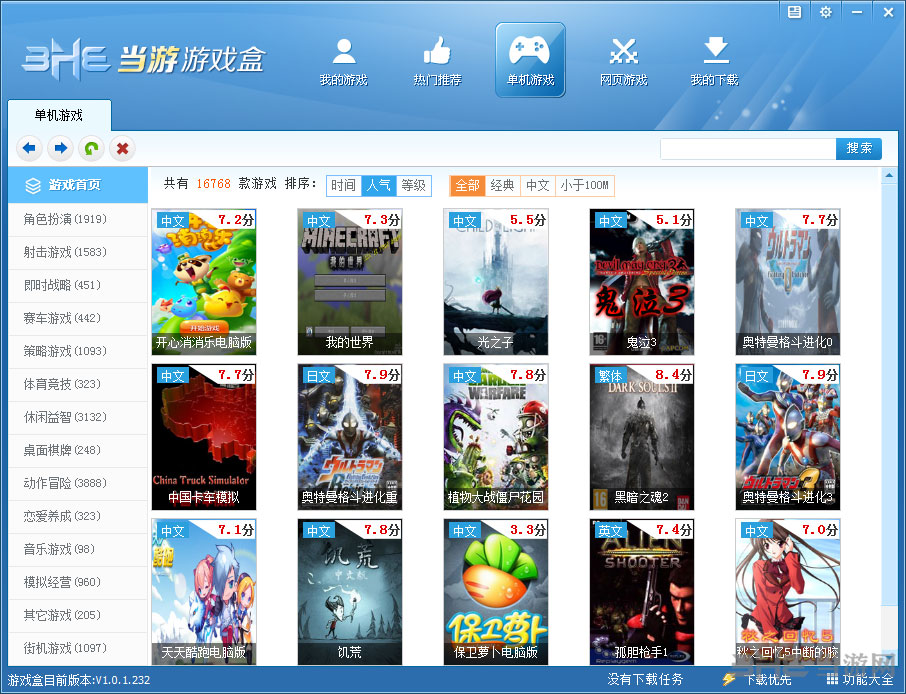Open the 开心消消乐电脑版 game cover
906x694 pixels.
204,282
